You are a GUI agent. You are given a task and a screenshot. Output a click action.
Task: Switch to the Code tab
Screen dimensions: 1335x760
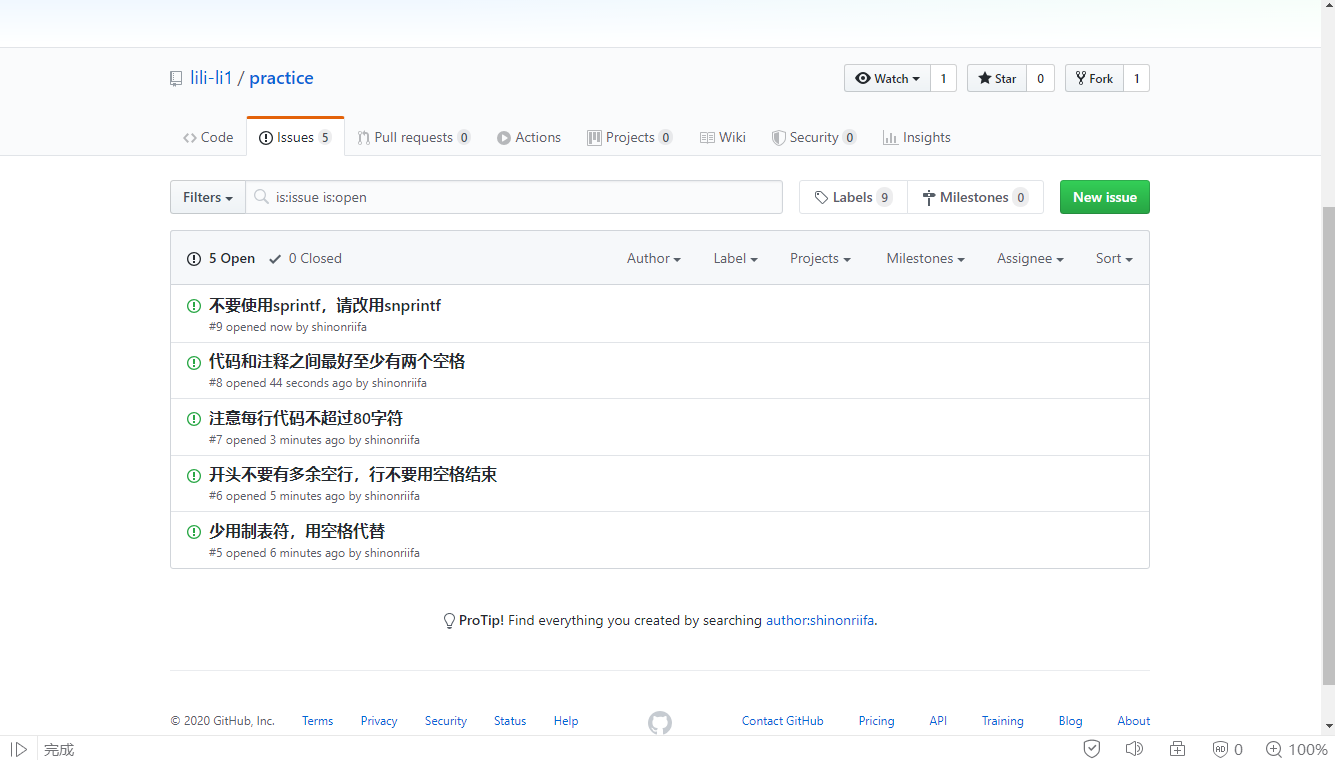pyautogui.click(x=208, y=138)
